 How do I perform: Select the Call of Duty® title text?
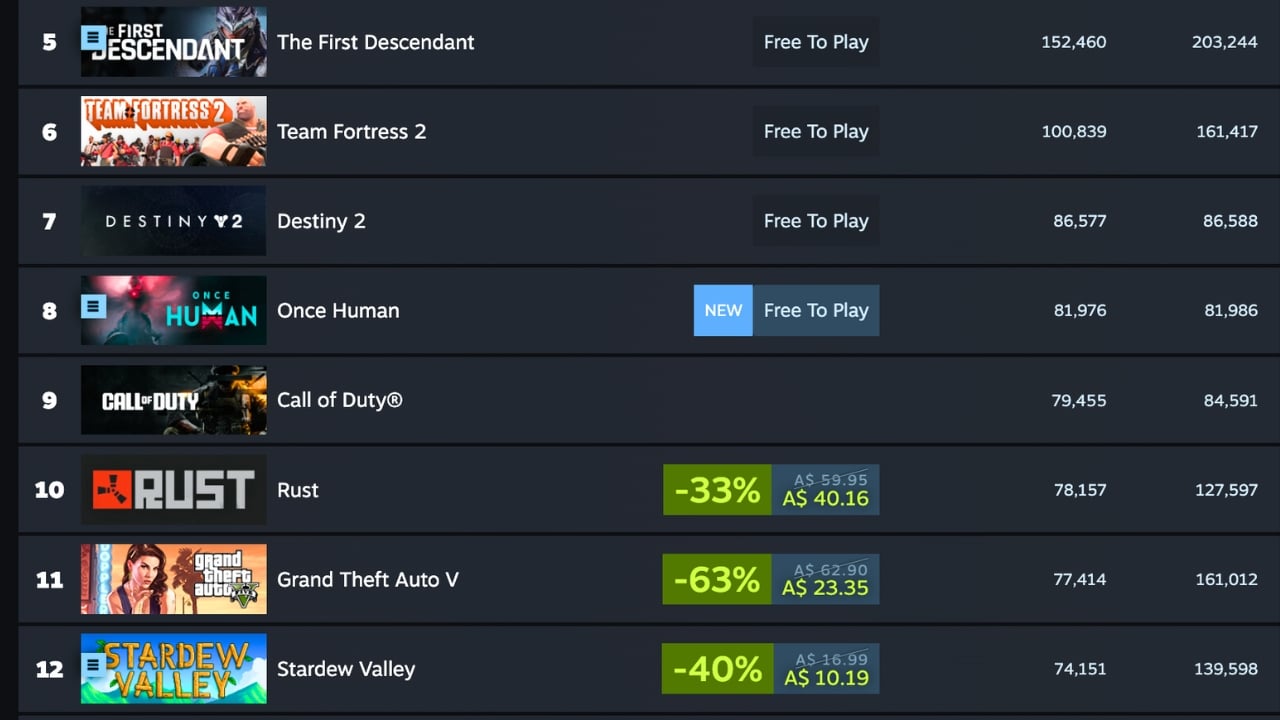340,400
